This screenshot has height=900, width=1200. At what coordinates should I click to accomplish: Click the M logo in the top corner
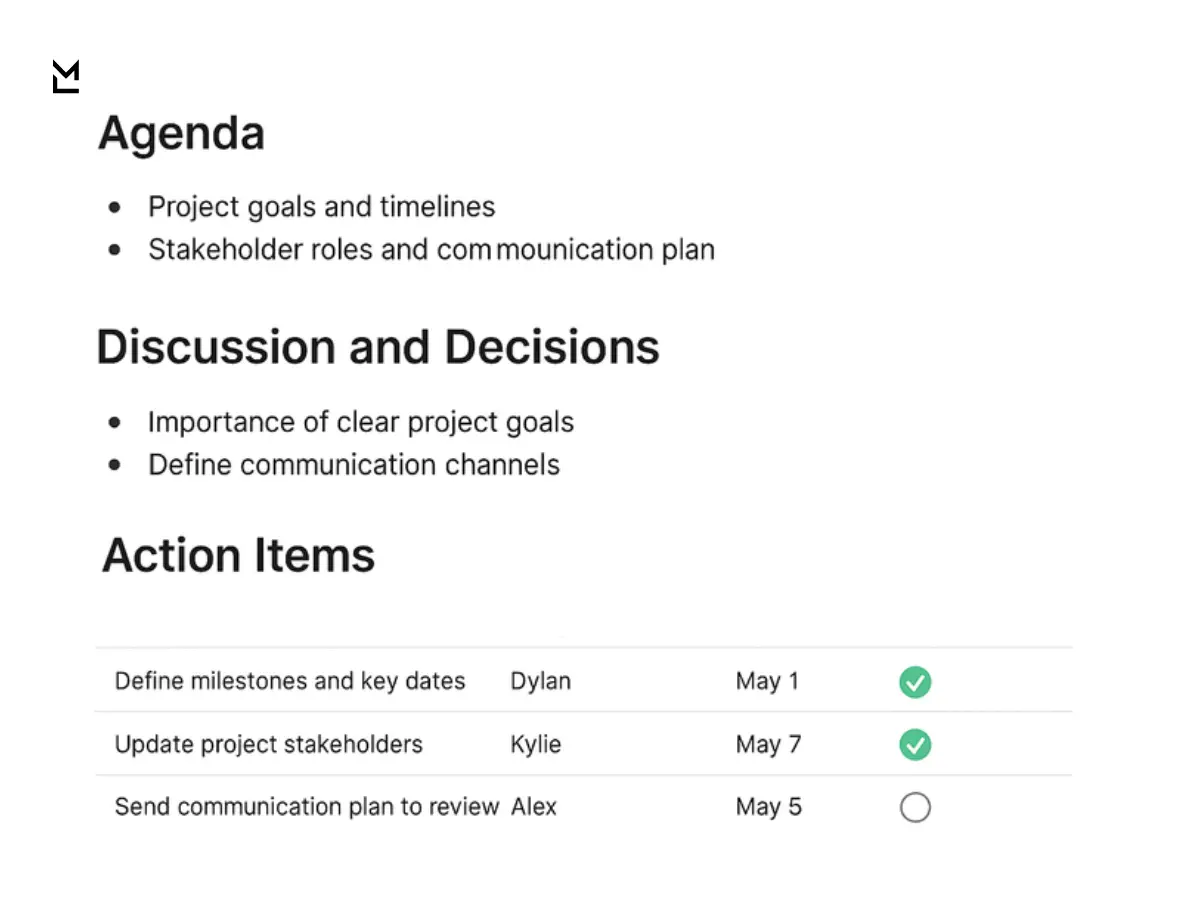(x=65, y=77)
